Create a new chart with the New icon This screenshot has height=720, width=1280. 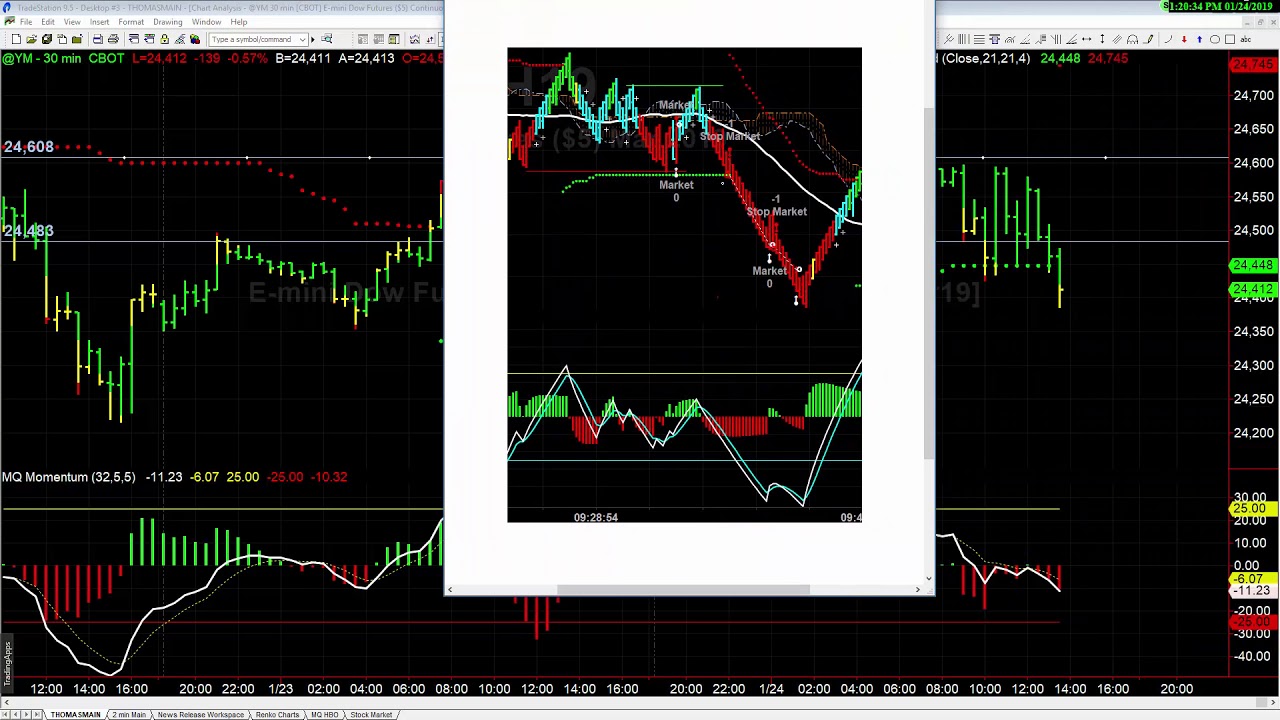[16, 39]
